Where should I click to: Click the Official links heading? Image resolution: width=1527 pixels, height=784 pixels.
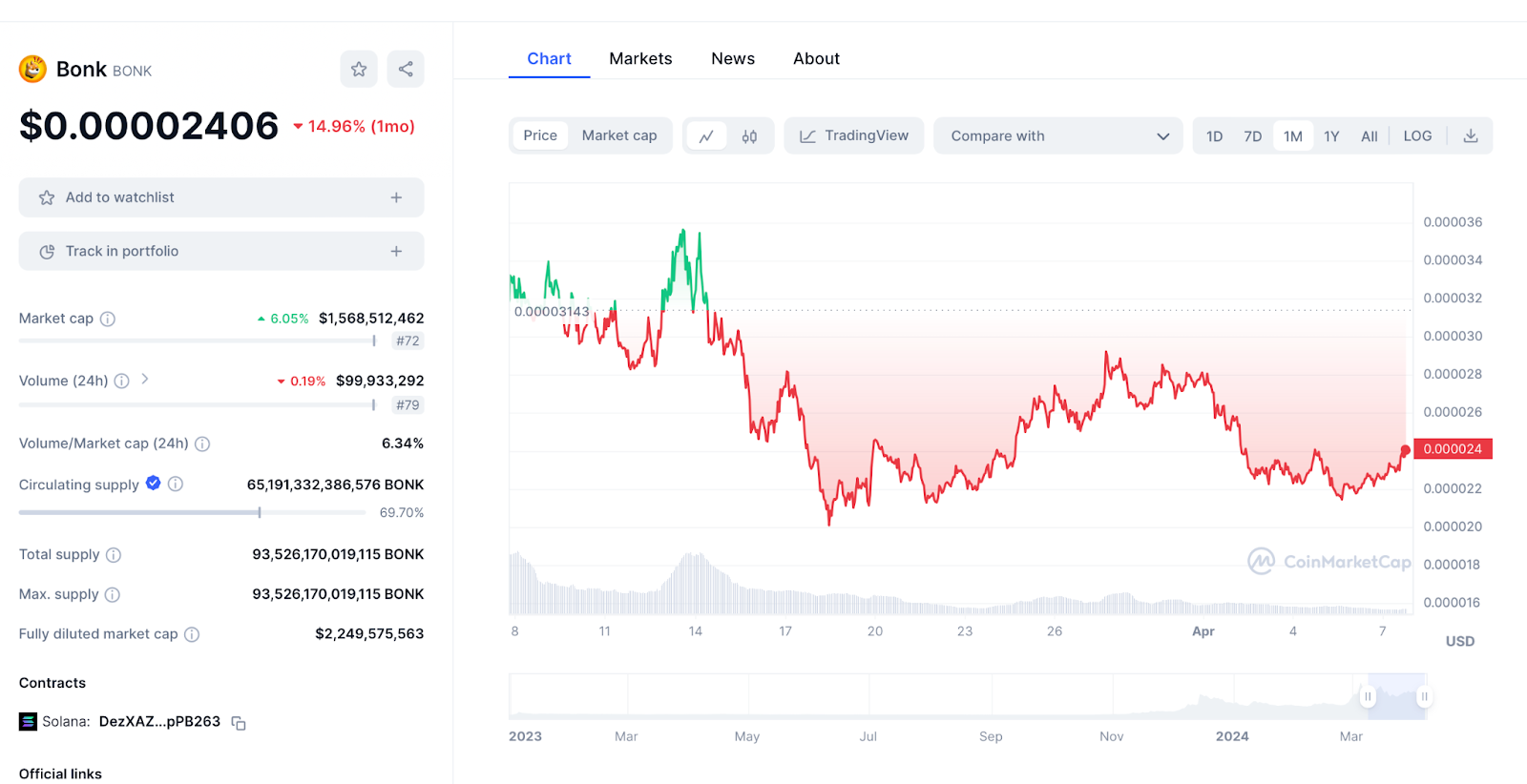pos(60,774)
